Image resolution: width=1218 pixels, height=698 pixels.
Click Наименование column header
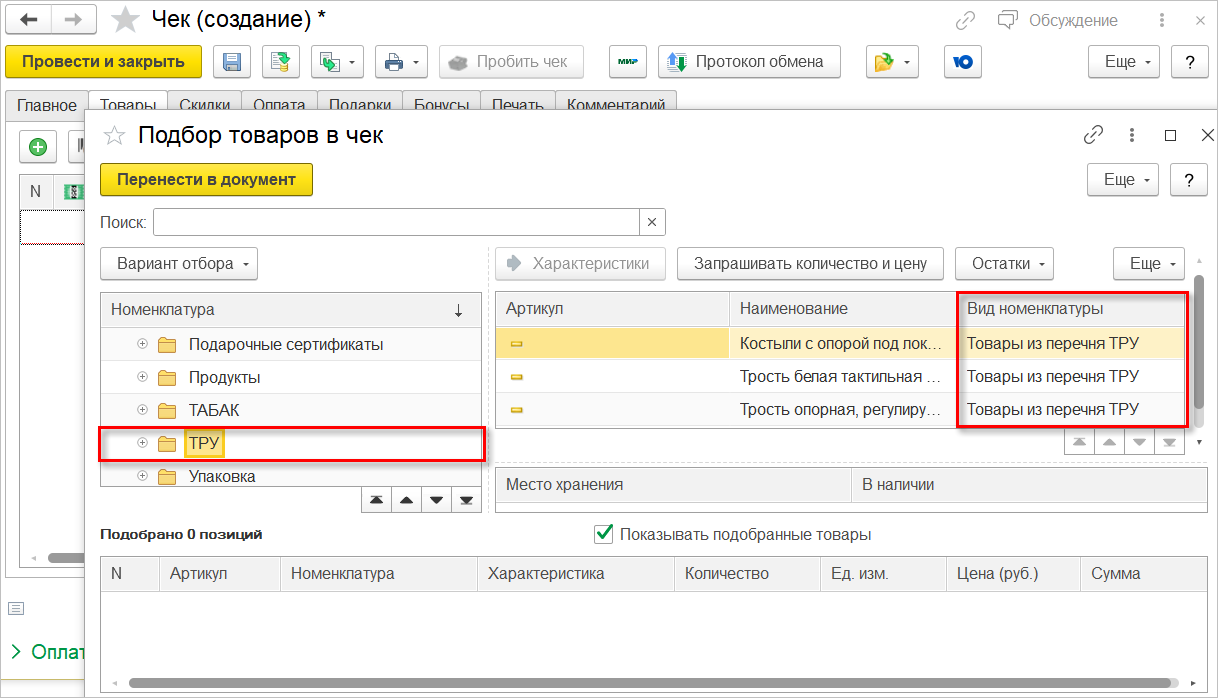pos(843,309)
